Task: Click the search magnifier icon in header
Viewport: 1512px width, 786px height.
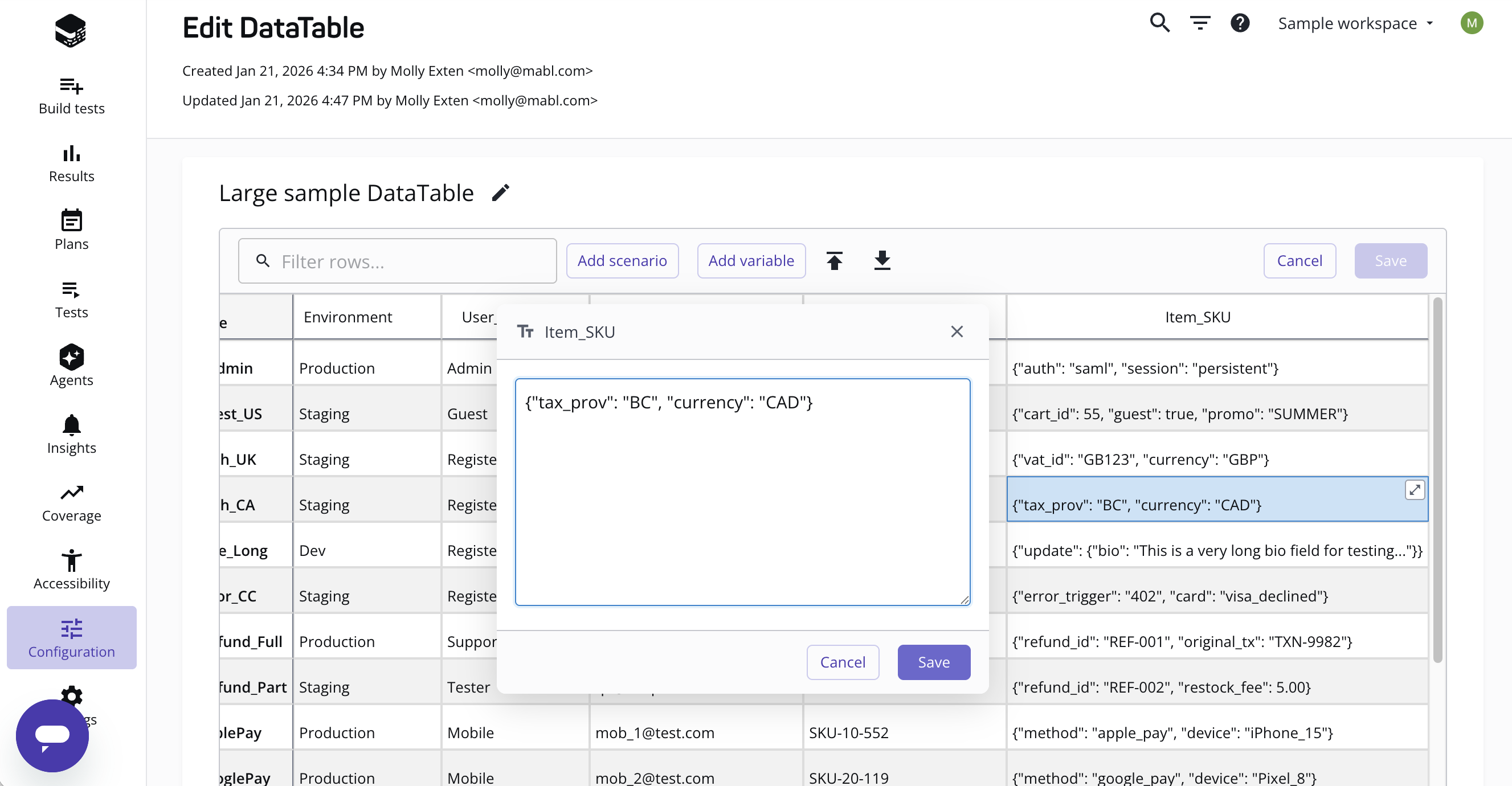Action: click(x=1159, y=23)
